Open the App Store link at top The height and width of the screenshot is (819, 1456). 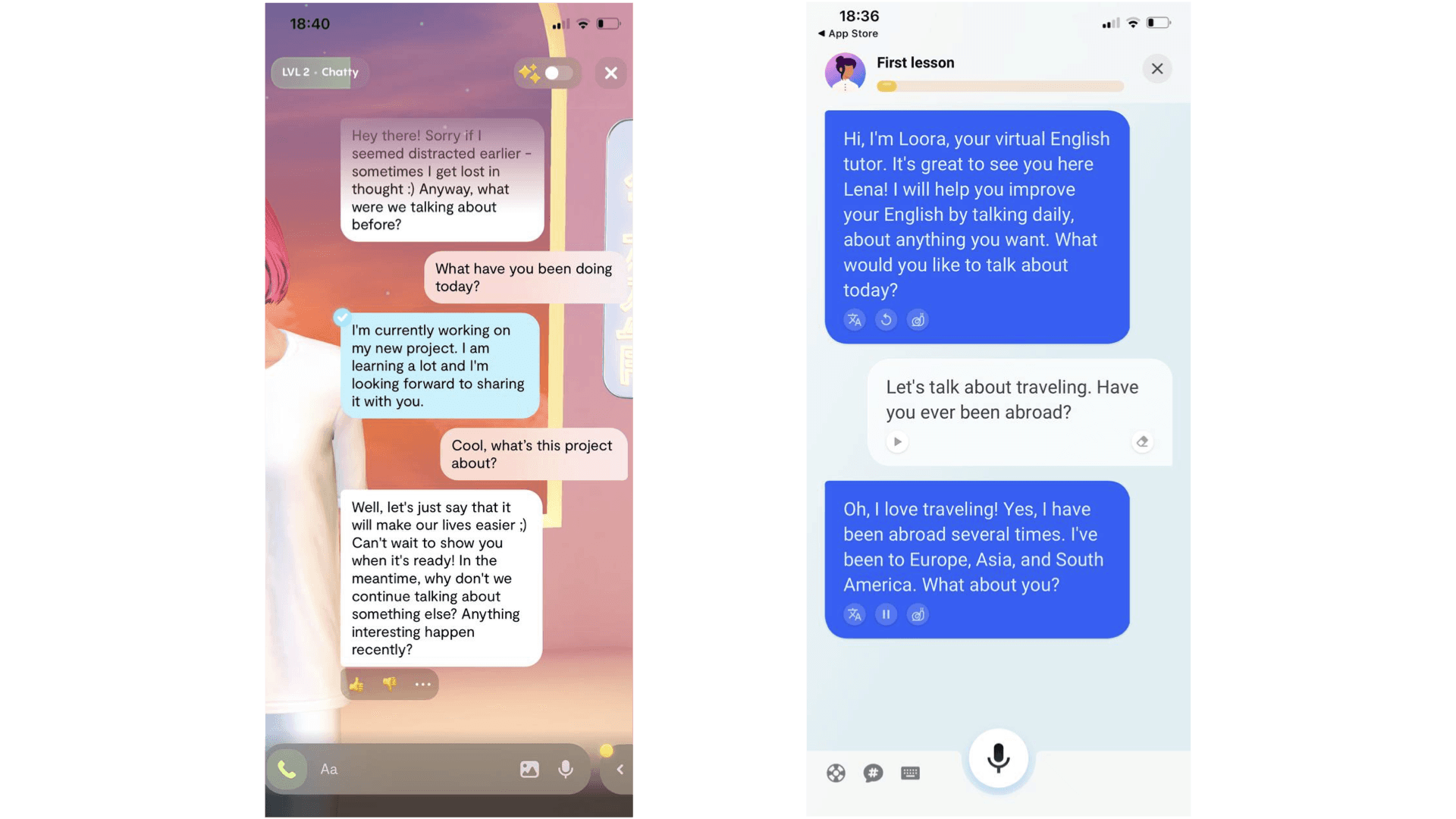pyautogui.click(x=846, y=32)
